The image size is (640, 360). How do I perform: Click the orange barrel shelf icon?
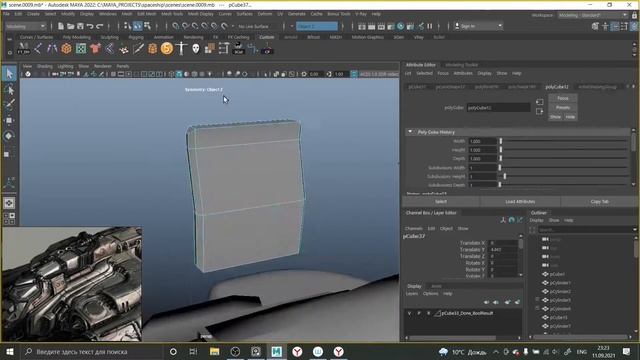click(152, 49)
